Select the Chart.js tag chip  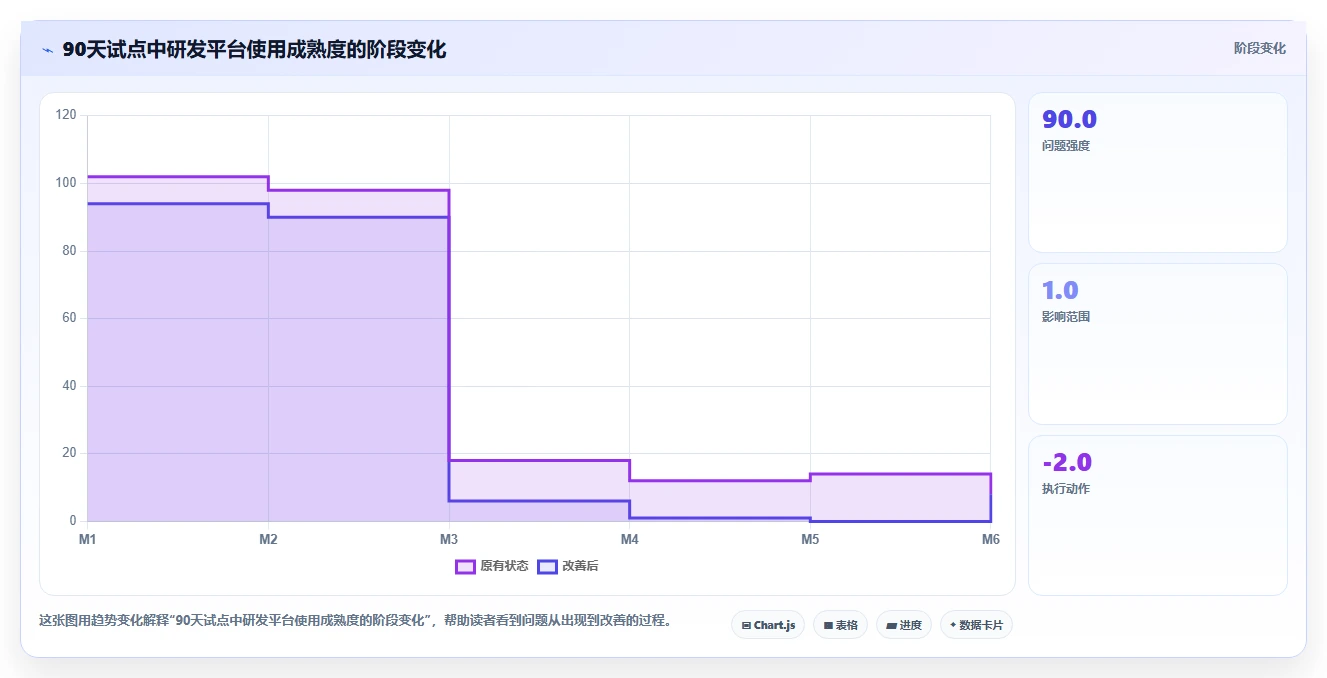[768, 625]
